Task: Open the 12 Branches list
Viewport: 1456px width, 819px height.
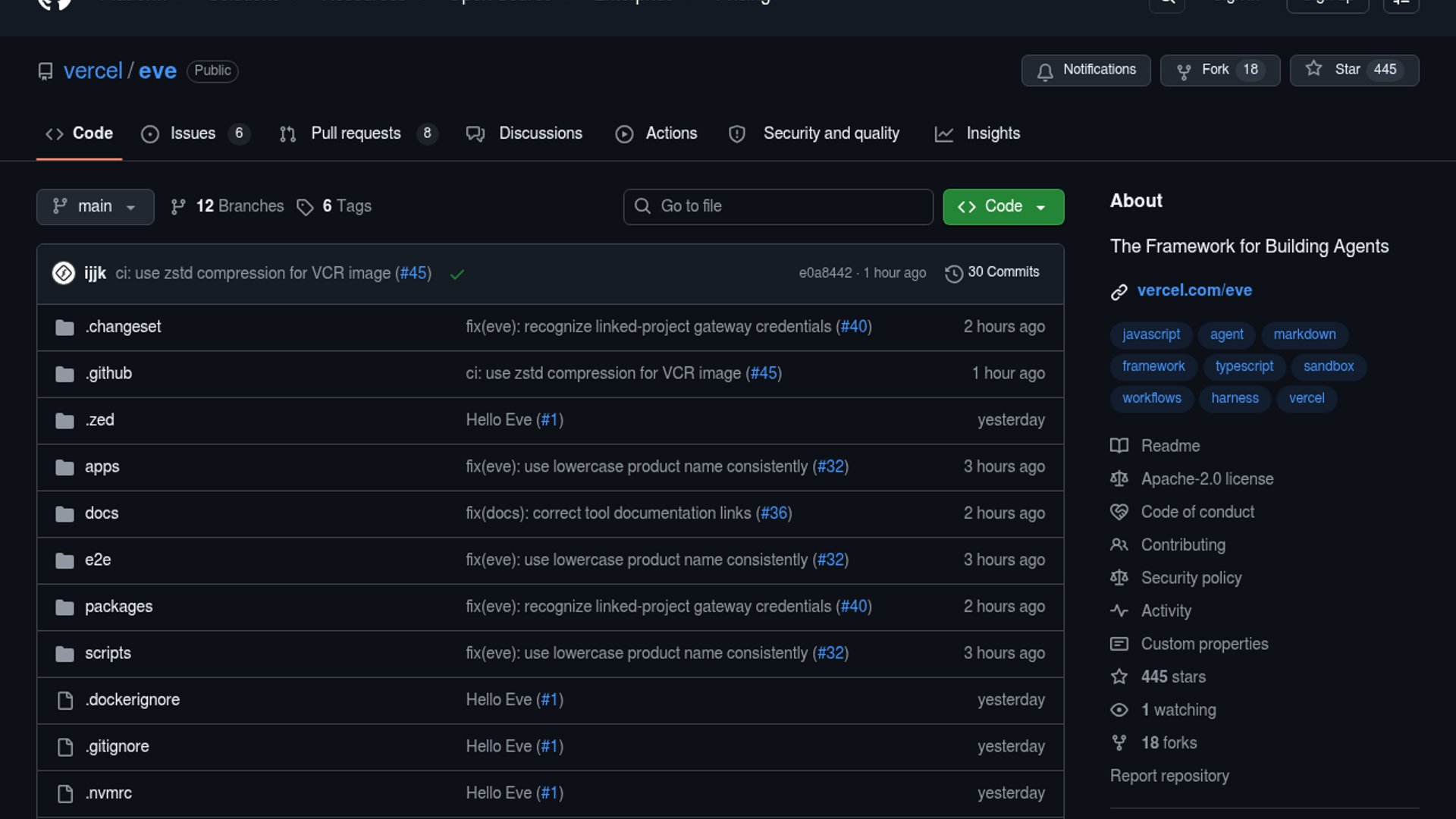Action: click(x=227, y=206)
